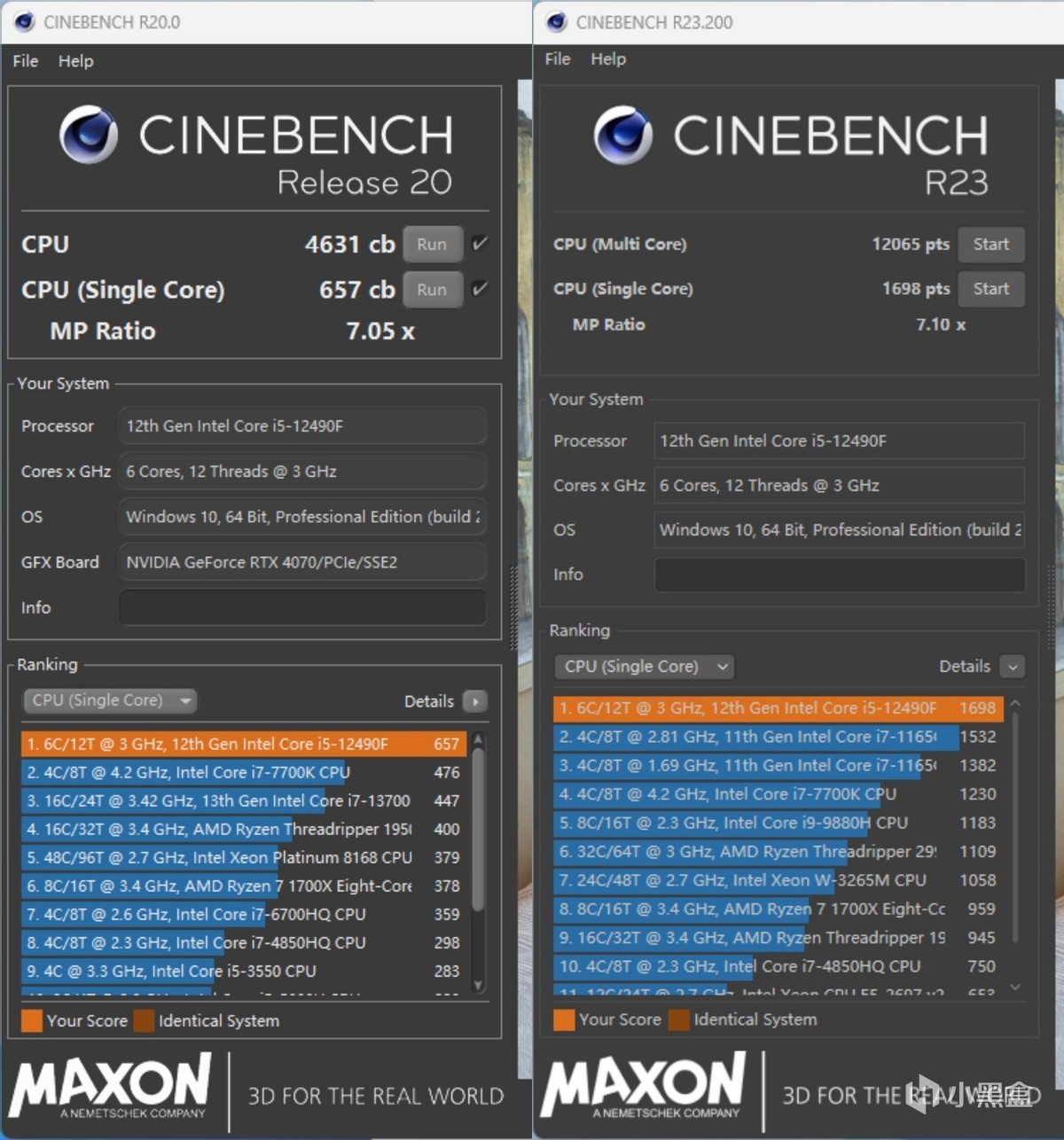This screenshot has width=1064, height=1140.
Task: Open File menu in Cinebench R20
Action: point(25,61)
